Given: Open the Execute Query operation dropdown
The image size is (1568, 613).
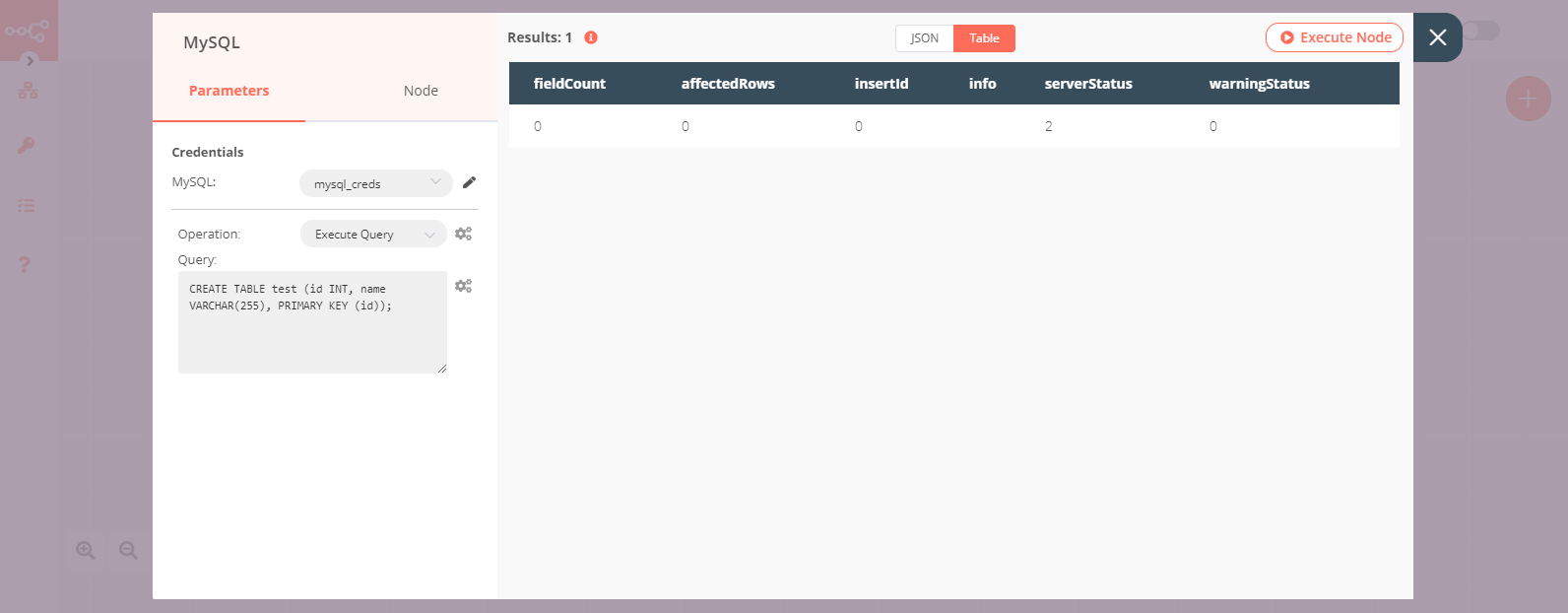Looking at the screenshot, I should point(372,235).
